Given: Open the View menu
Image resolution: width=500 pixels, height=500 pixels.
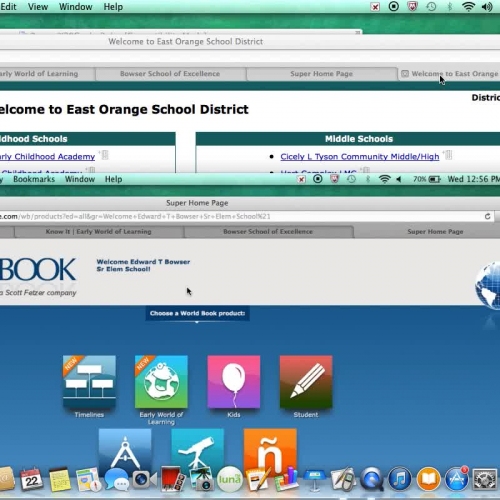Looking at the screenshot, I should click(38, 7).
